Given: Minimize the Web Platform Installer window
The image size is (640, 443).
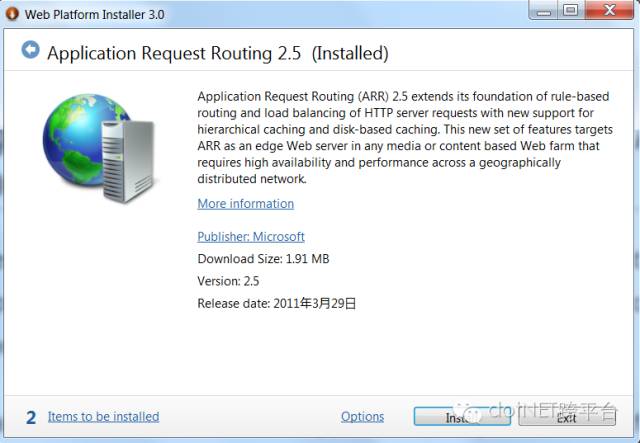Looking at the screenshot, I should [544, 11].
